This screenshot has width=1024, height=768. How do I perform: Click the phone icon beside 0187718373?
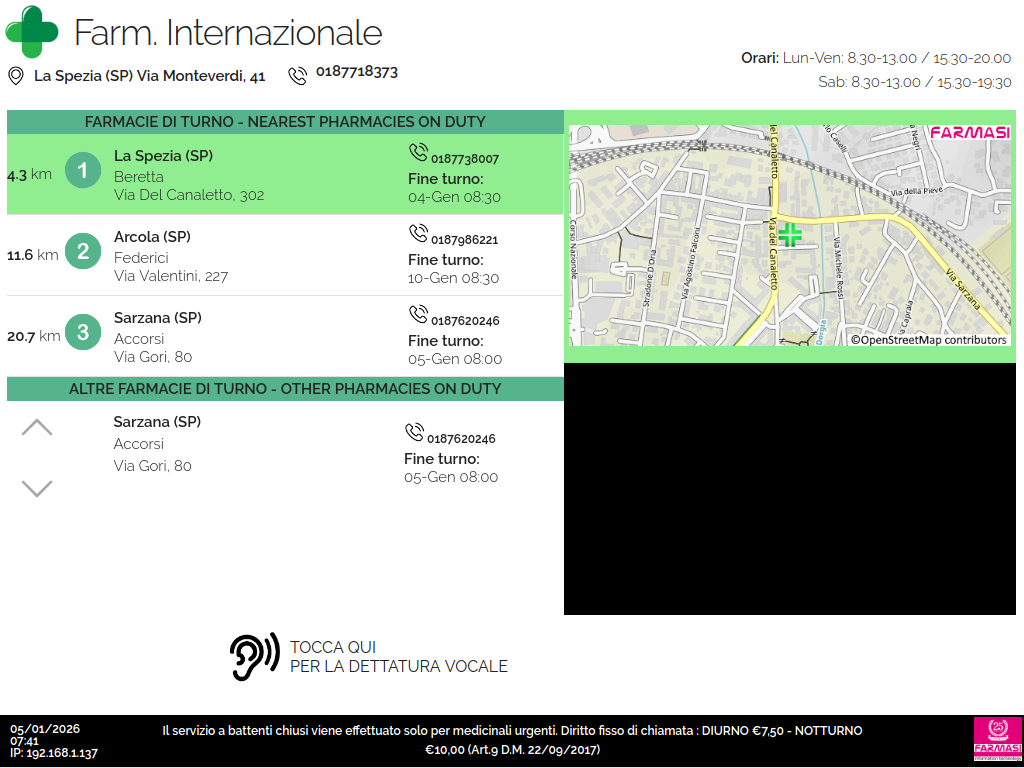(297, 76)
